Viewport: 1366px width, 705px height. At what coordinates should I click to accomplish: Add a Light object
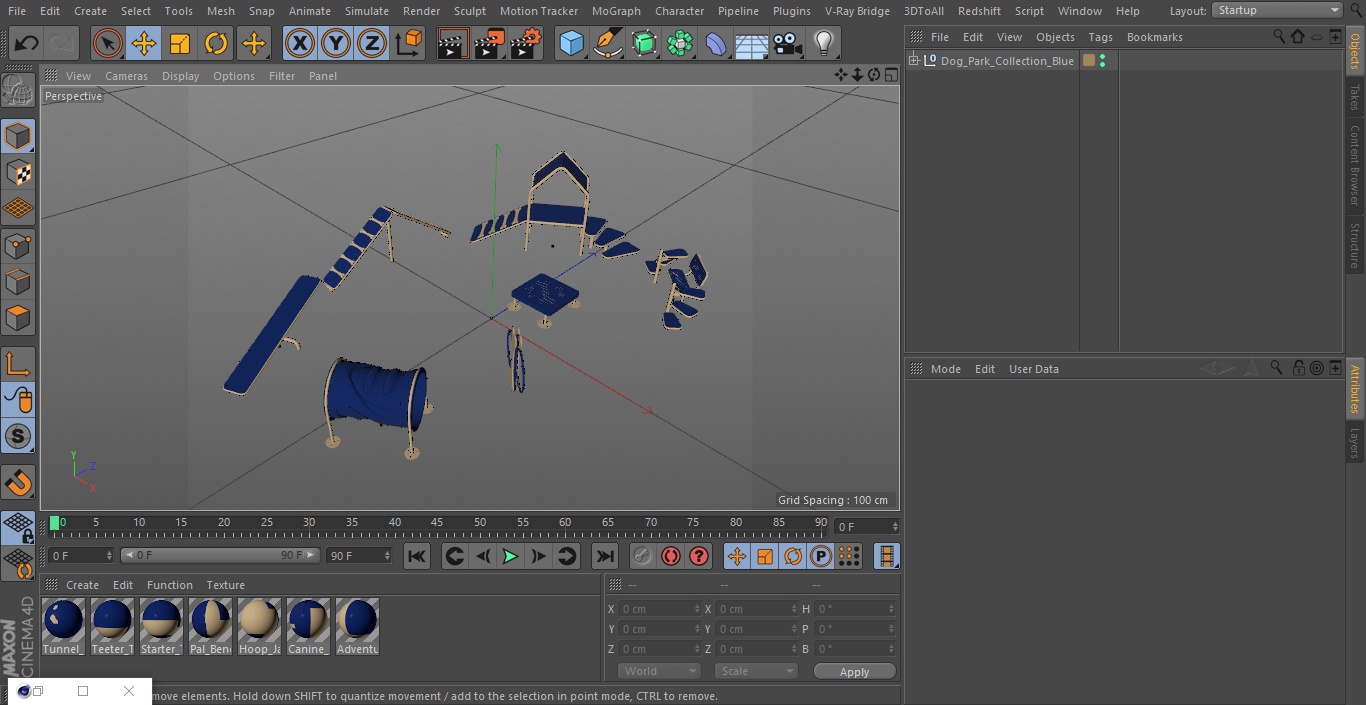click(x=823, y=44)
